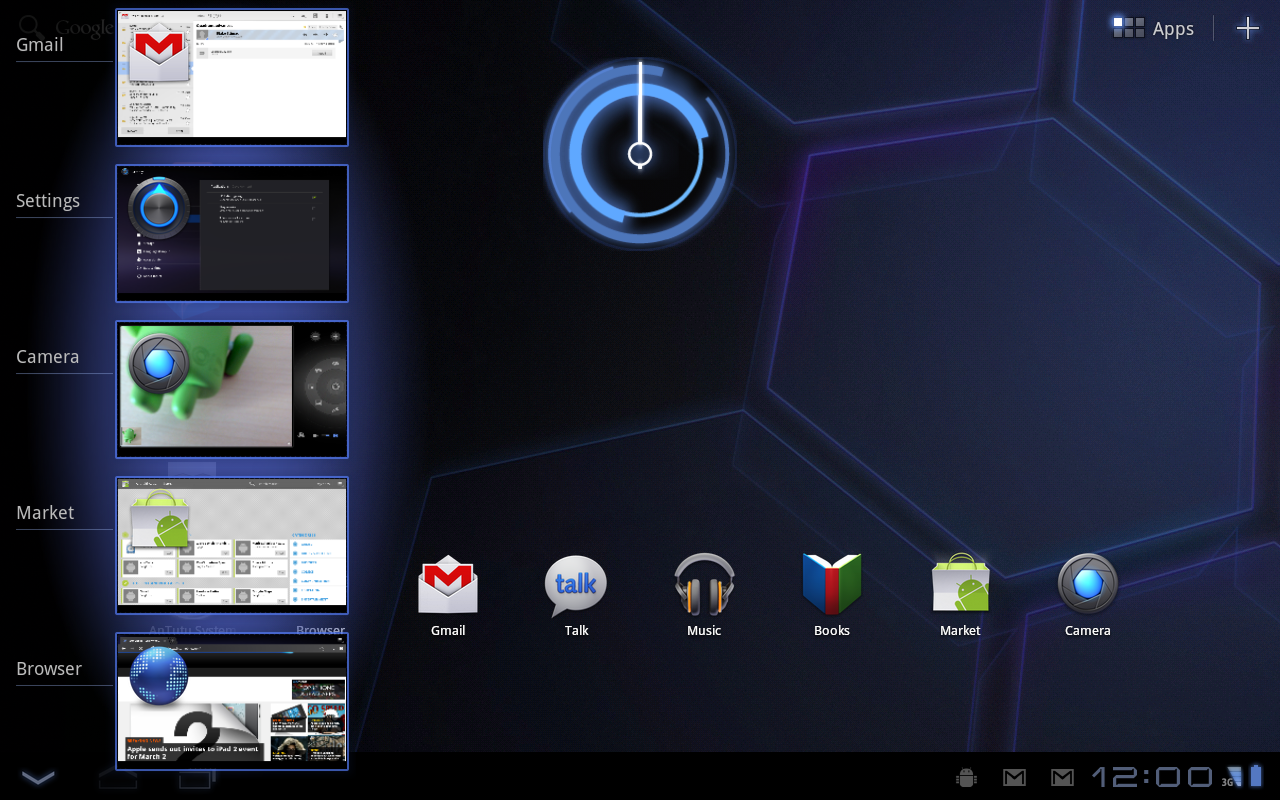Launch the Books app icon
Image resolution: width=1280 pixels, height=800 pixels.
[x=832, y=595]
